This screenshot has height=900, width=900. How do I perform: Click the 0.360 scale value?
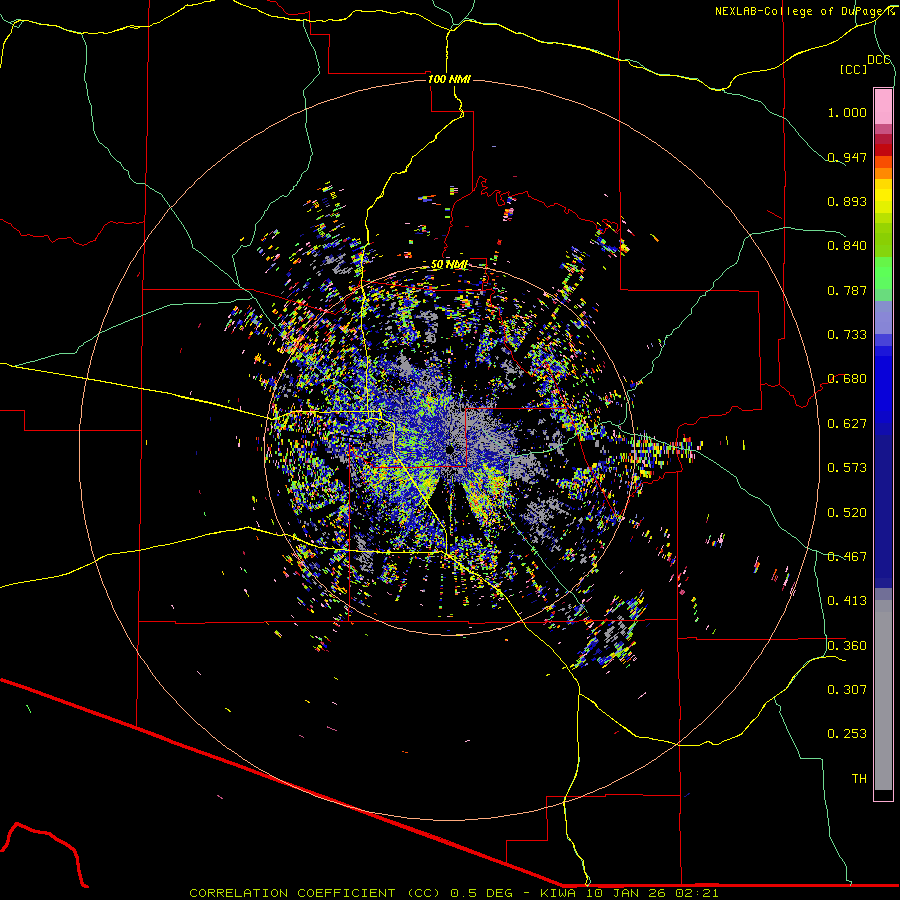847,645
